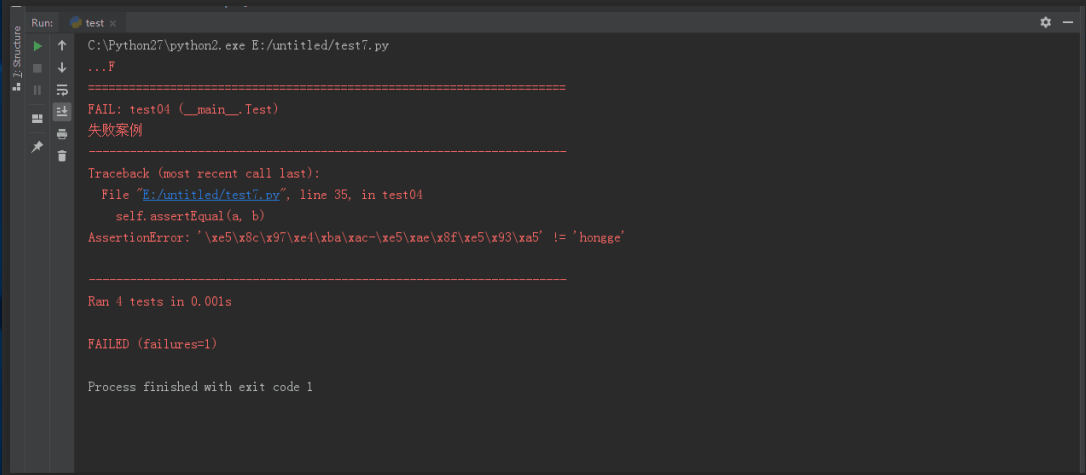Viewport: 1086px width, 475px height.
Task: Toggle the Pin tab pushpin icon
Action: 37,147
